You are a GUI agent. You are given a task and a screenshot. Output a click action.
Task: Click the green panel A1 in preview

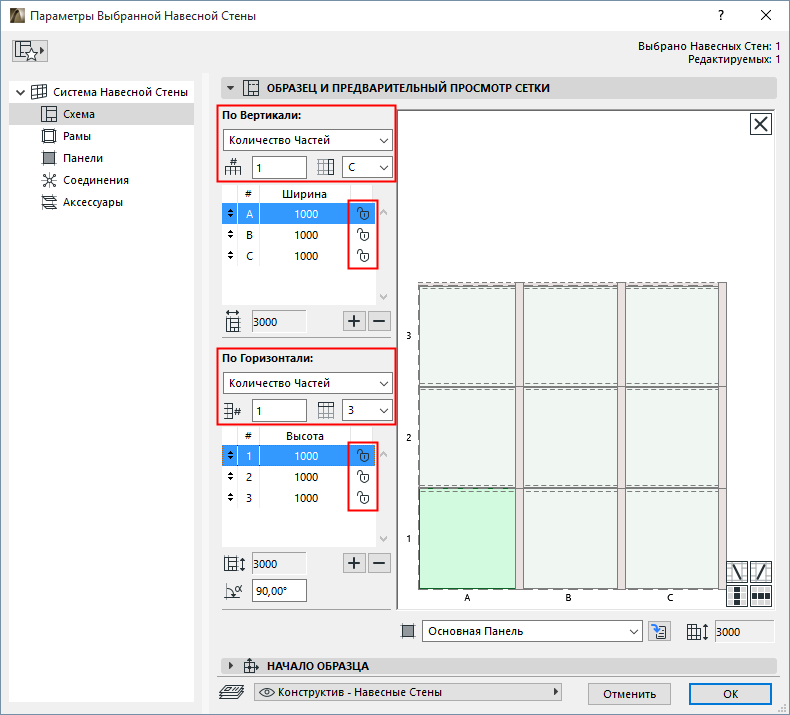coord(467,538)
